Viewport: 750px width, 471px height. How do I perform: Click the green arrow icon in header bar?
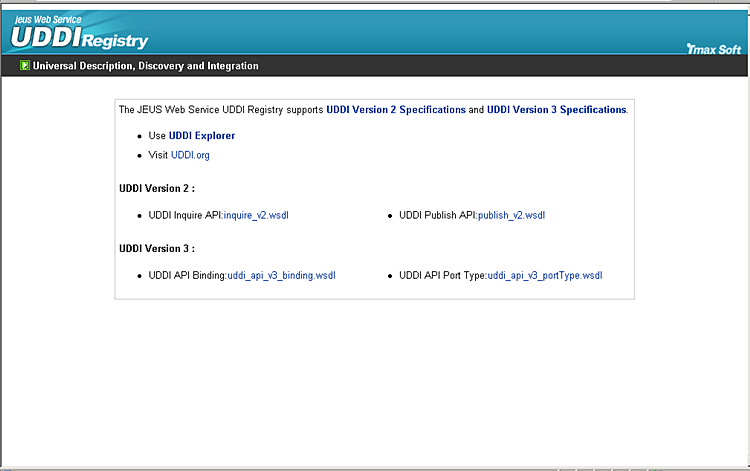pyautogui.click(x=24, y=66)
